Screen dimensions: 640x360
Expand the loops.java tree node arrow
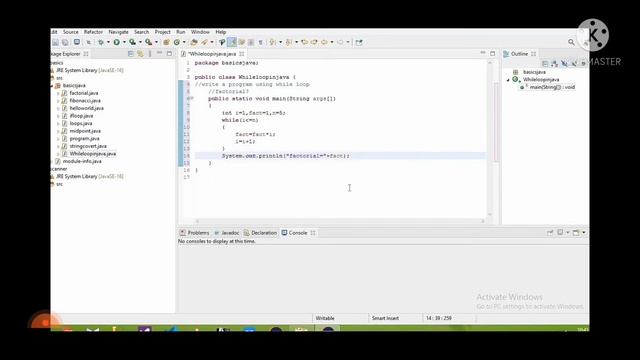[x=58, y=124]
